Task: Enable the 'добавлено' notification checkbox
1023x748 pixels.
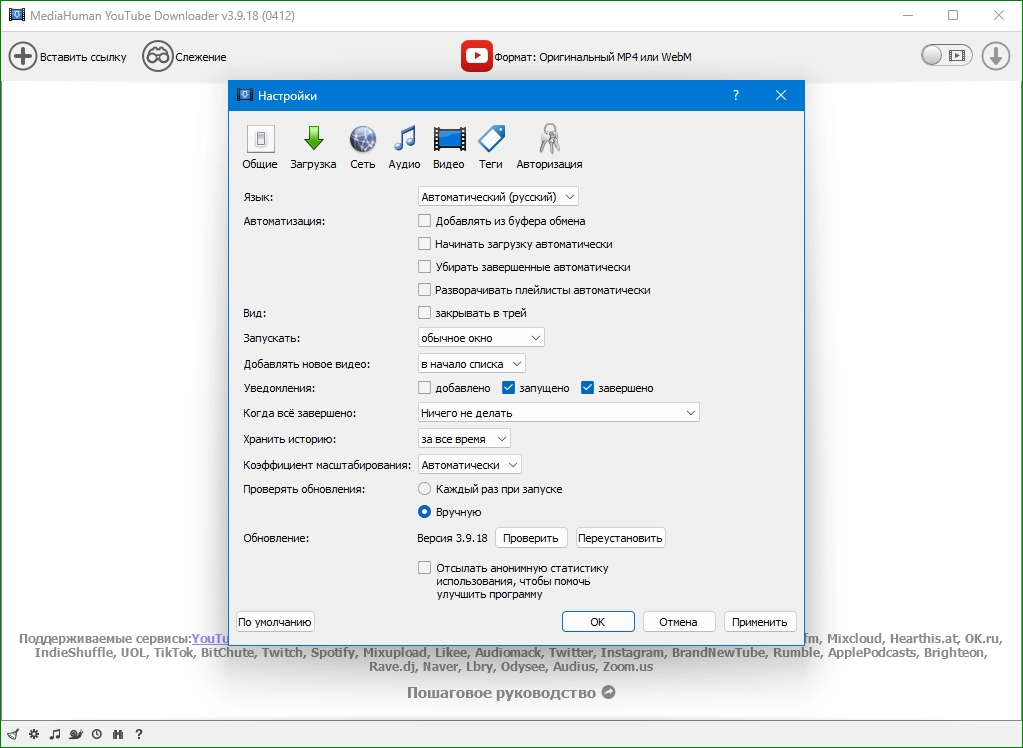Action: (424, 388)
